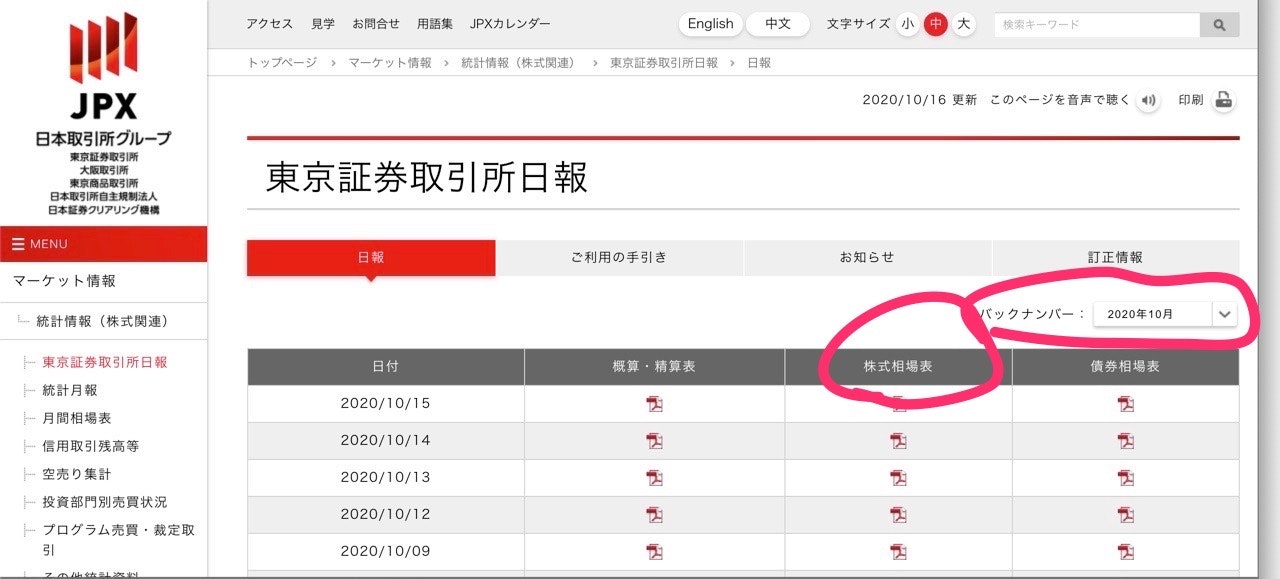The height and width of the screenshot is (579, 1280).
Task: Go to マーケット情報 breadcrumb
Action: tap(390, 63)
